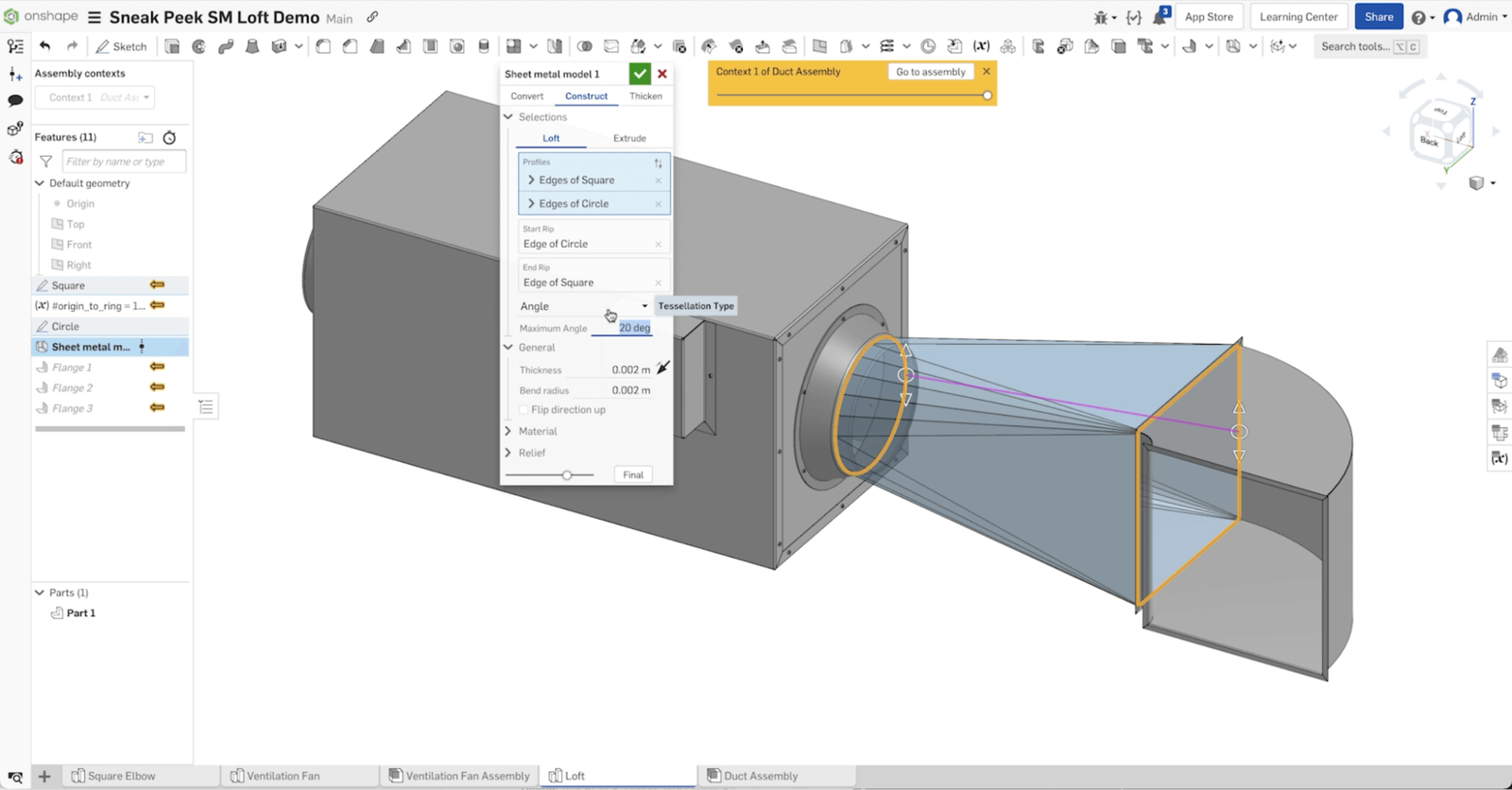1512x790 pixels.
Task: Click the rollback timer icon next to Features
Action: 170,138
